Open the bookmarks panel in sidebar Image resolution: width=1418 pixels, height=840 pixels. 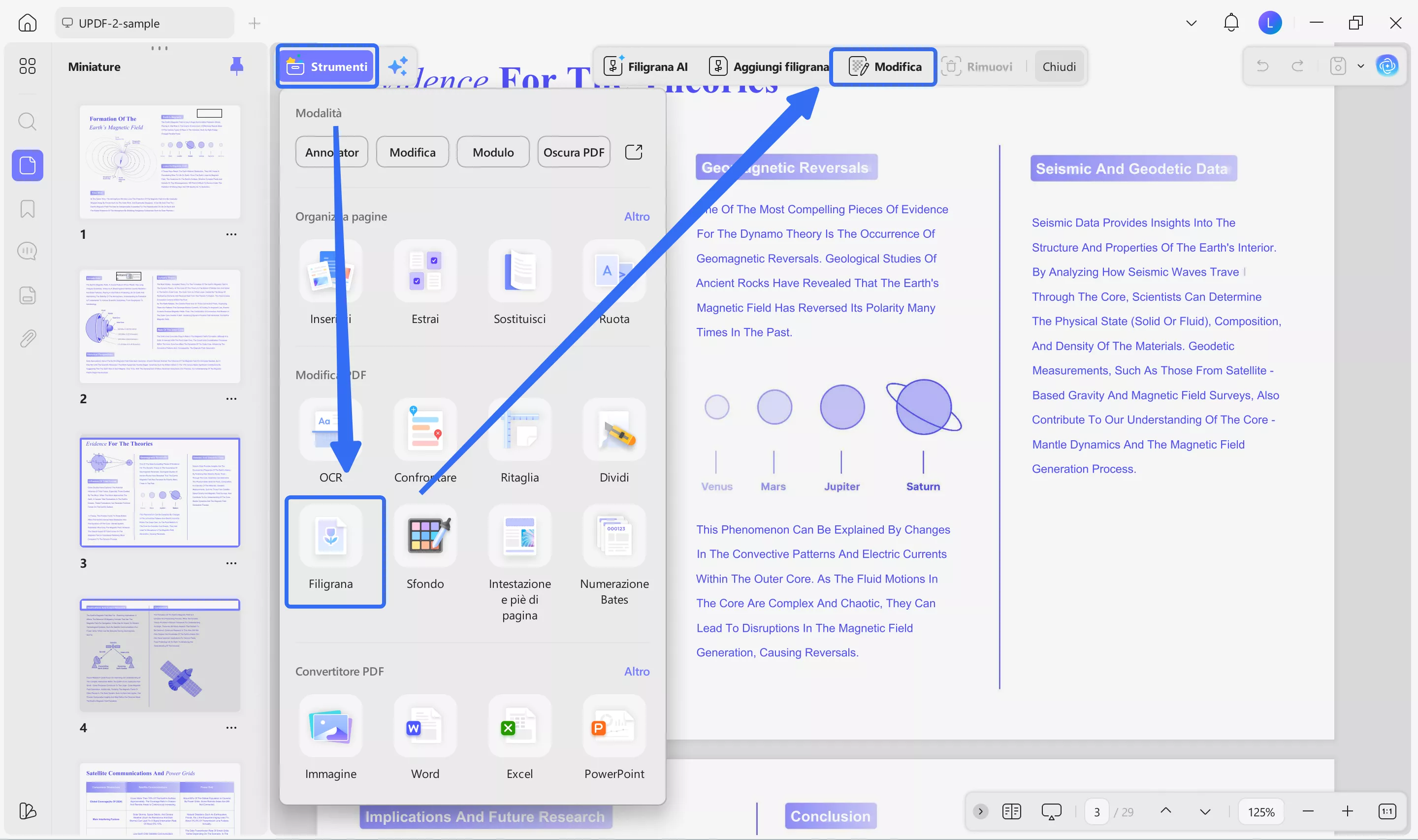[27, 209]
